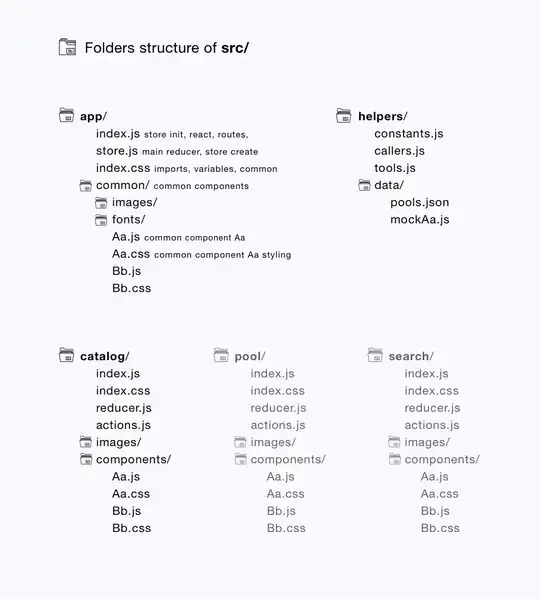
Task: Click the folder icon beside the src/ title
Action: 67,47
